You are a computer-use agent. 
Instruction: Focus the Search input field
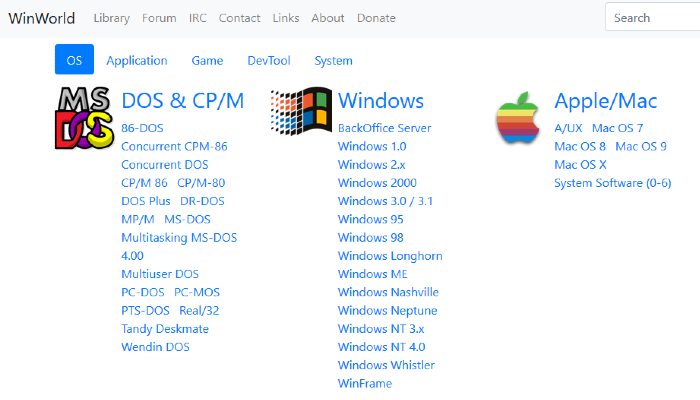pos(652,17)
